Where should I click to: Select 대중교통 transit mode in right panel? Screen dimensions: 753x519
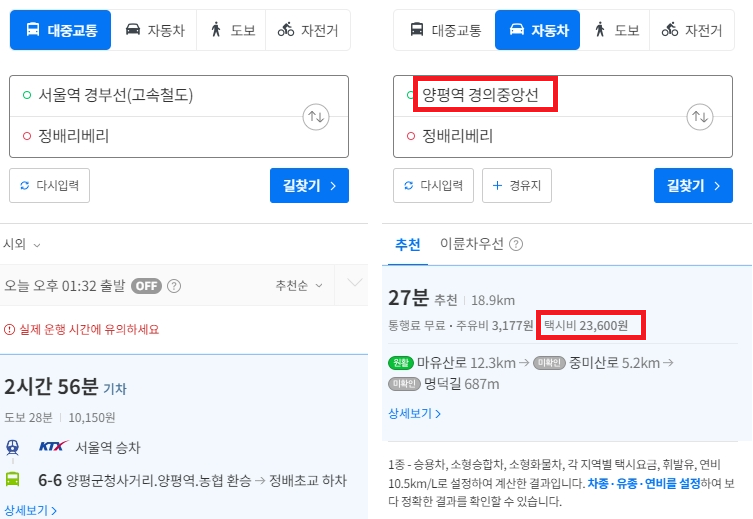click(x=444, y=30)
